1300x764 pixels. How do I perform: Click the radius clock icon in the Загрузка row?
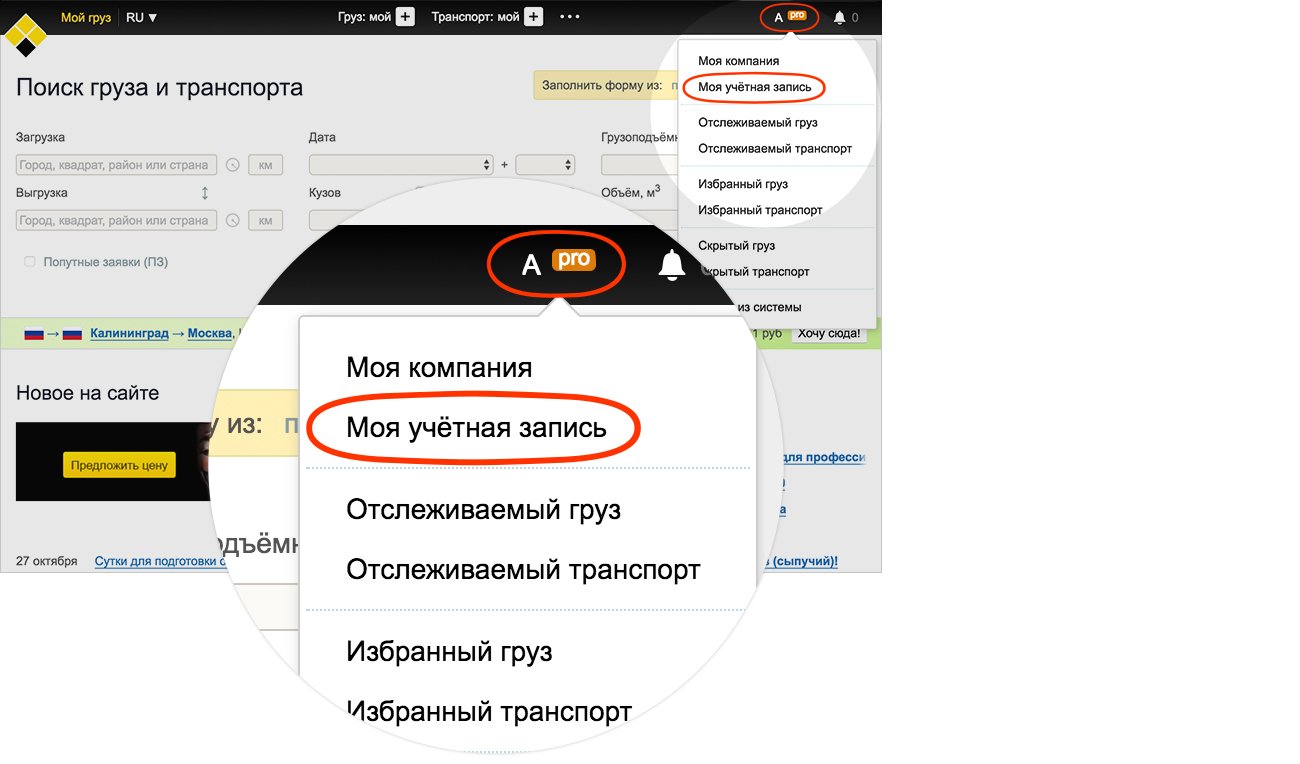coord(233,165)
